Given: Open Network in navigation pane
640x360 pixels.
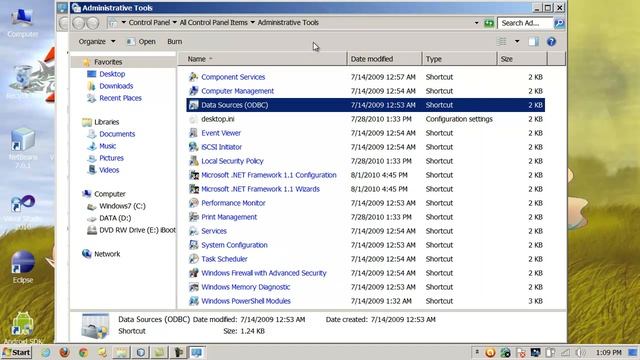Looking at the screenshot, I should [107, 254].
